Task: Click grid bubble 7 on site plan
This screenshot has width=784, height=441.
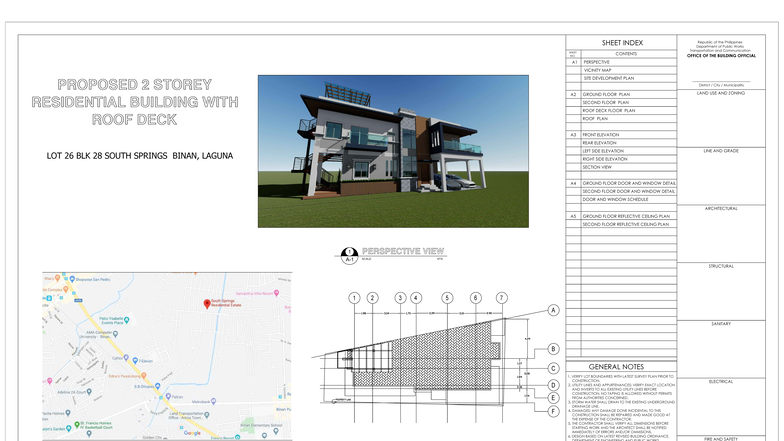Action: (502, 298)
